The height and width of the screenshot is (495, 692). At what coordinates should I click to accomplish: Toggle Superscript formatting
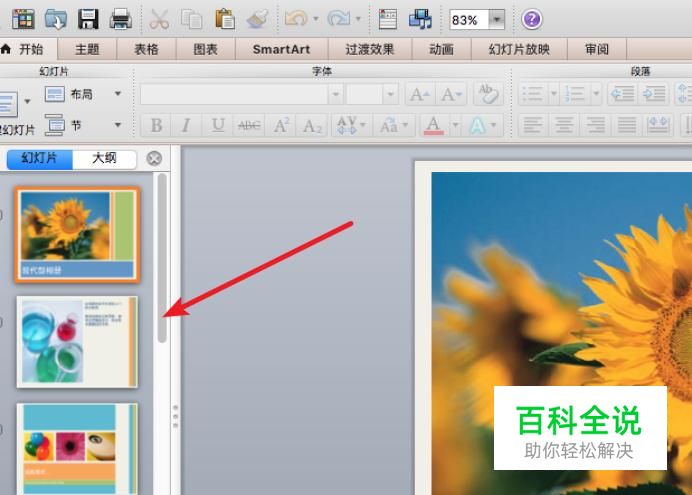[x=281, y=125]
